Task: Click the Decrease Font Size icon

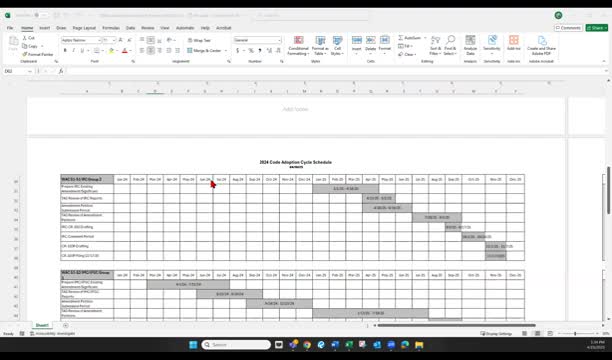Action: pos(129,40)
